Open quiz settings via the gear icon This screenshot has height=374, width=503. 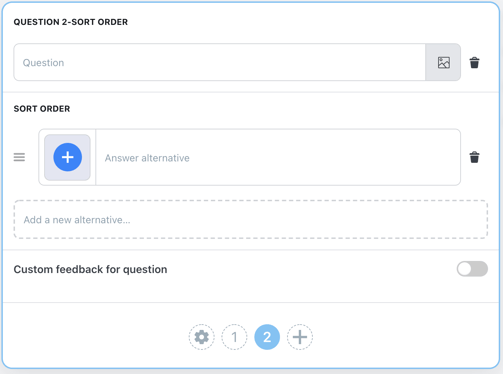[201, 337]
